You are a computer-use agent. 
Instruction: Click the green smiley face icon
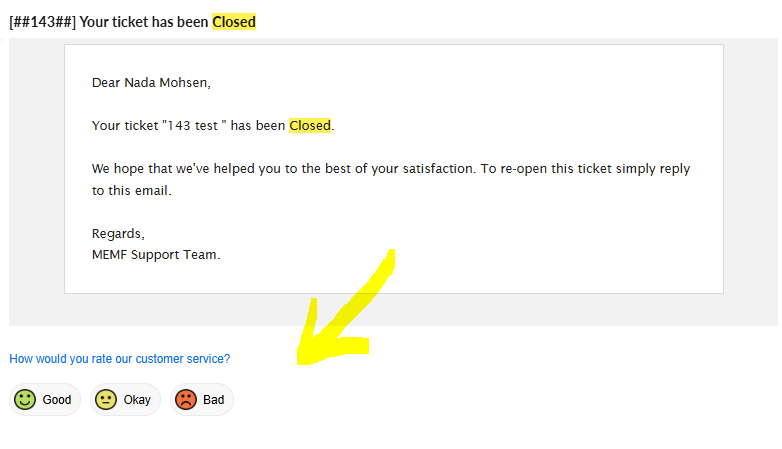(25, 400)
